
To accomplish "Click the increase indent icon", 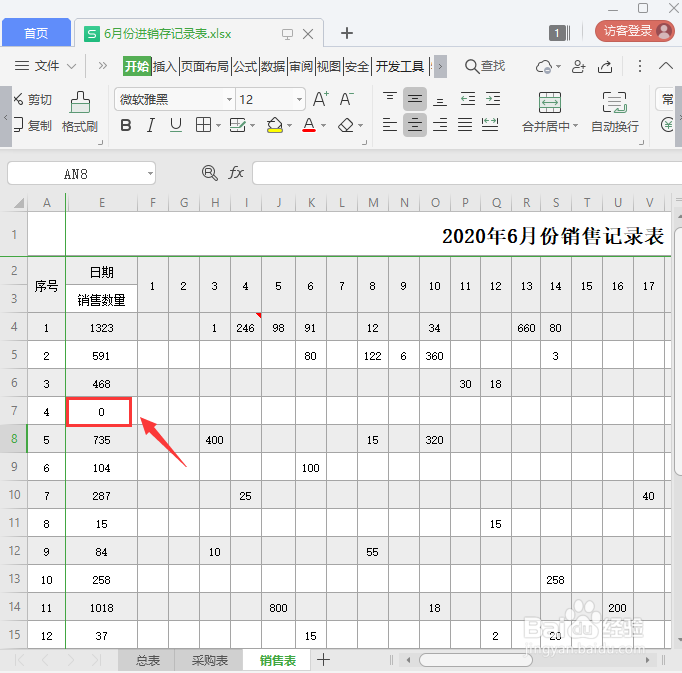I will (493, 99).
